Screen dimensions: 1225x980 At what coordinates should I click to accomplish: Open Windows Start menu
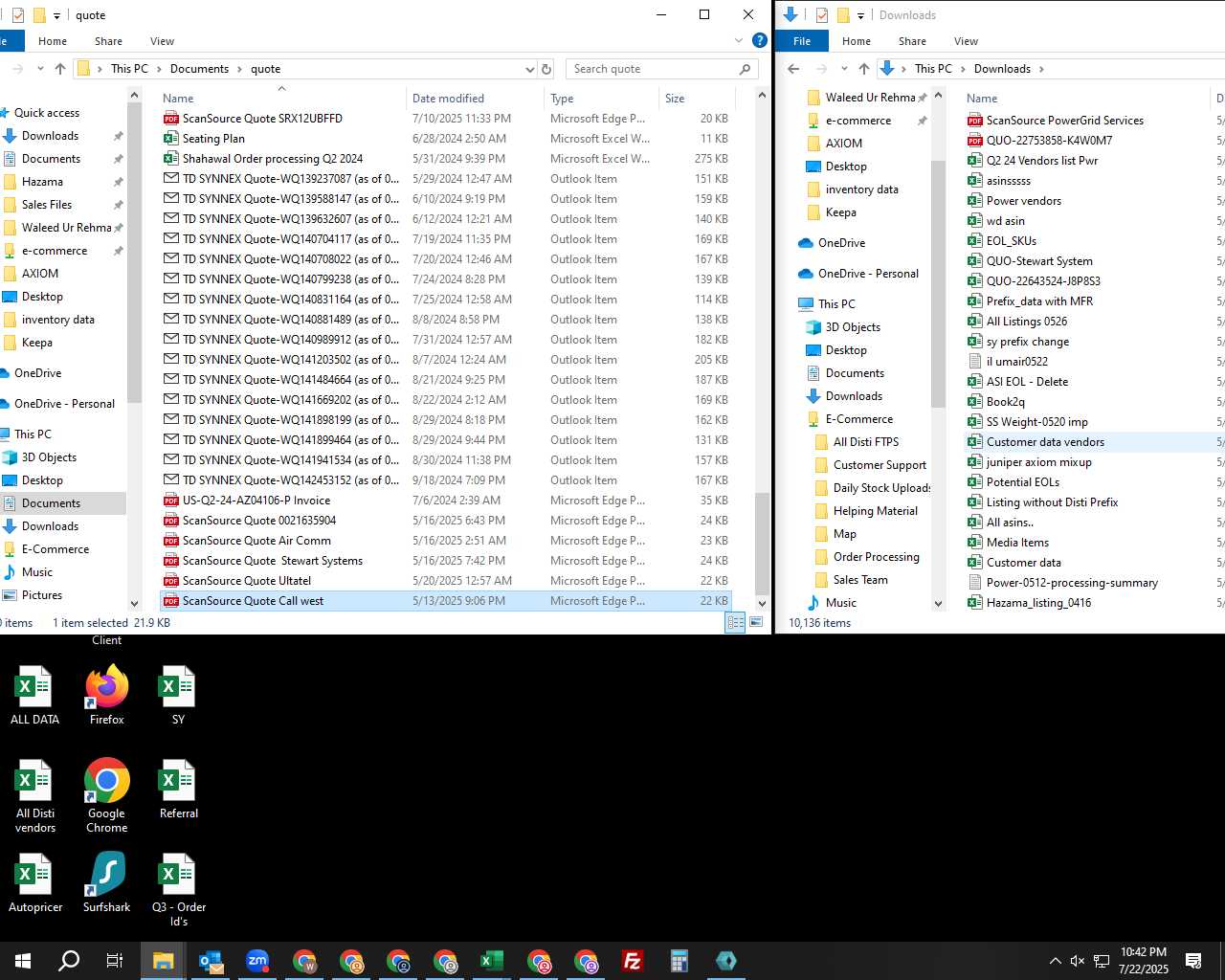click(23, 961)
